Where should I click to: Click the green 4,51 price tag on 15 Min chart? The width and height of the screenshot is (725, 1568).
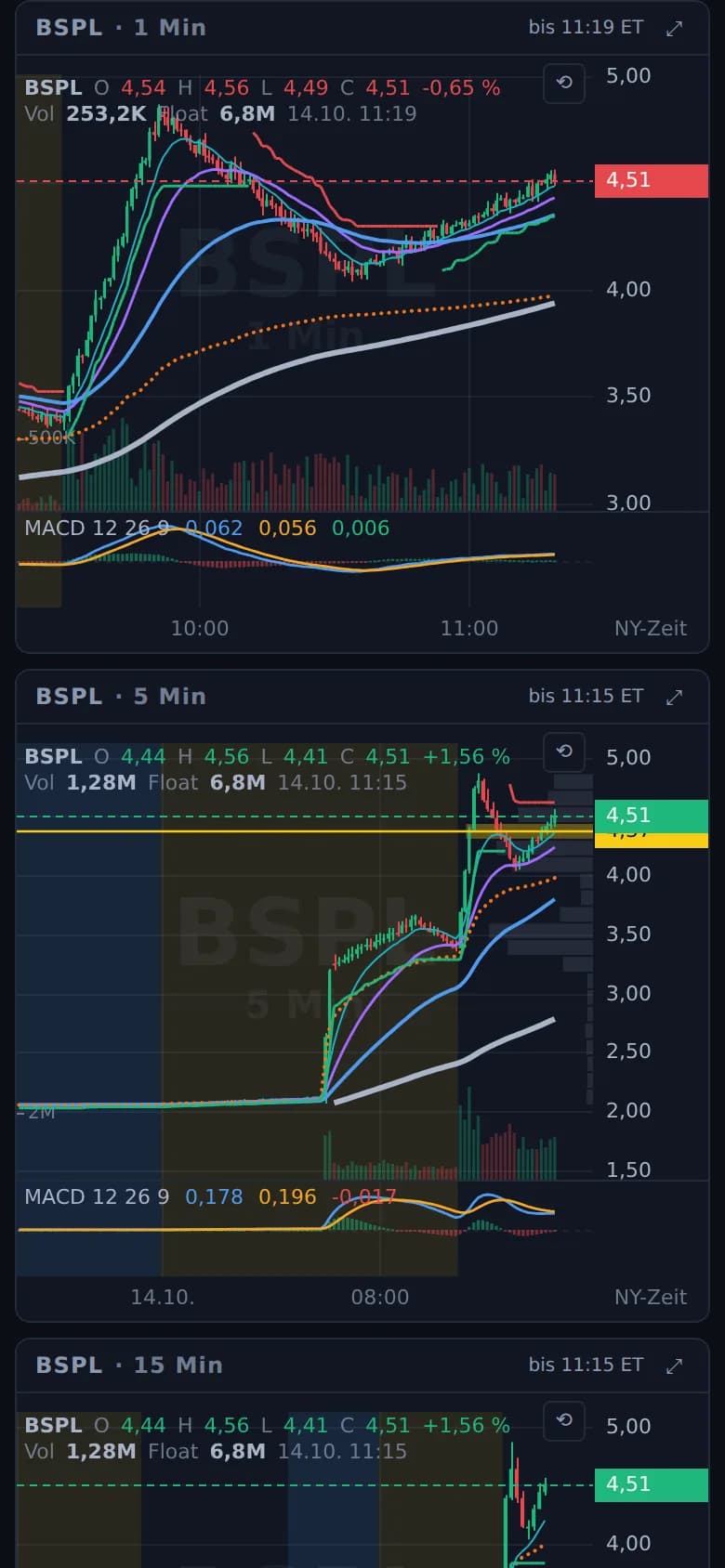652,1484
